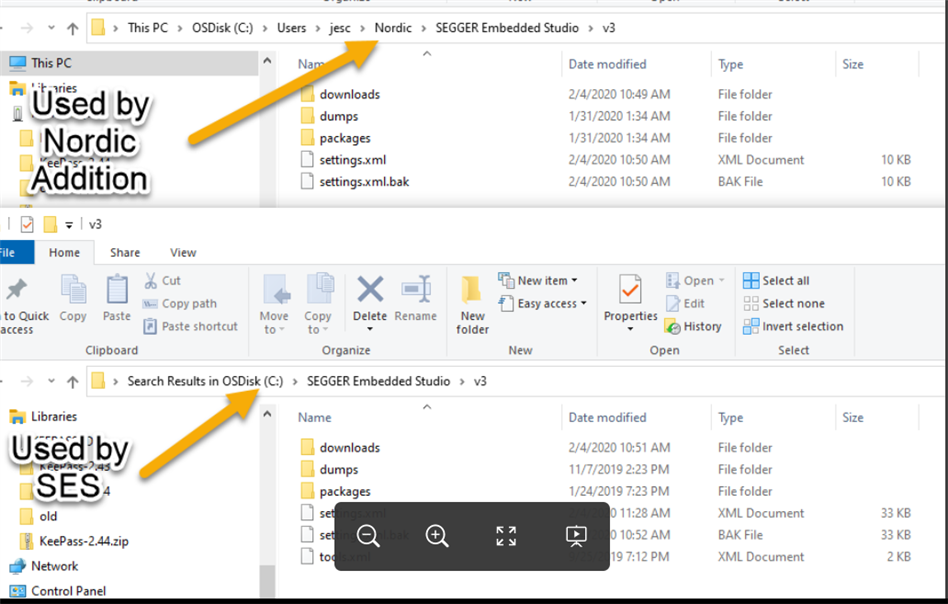Click Edit in the ribbon Open group
Image resolution: width=948 pixels, height=604 pixels.
[685, 304]
